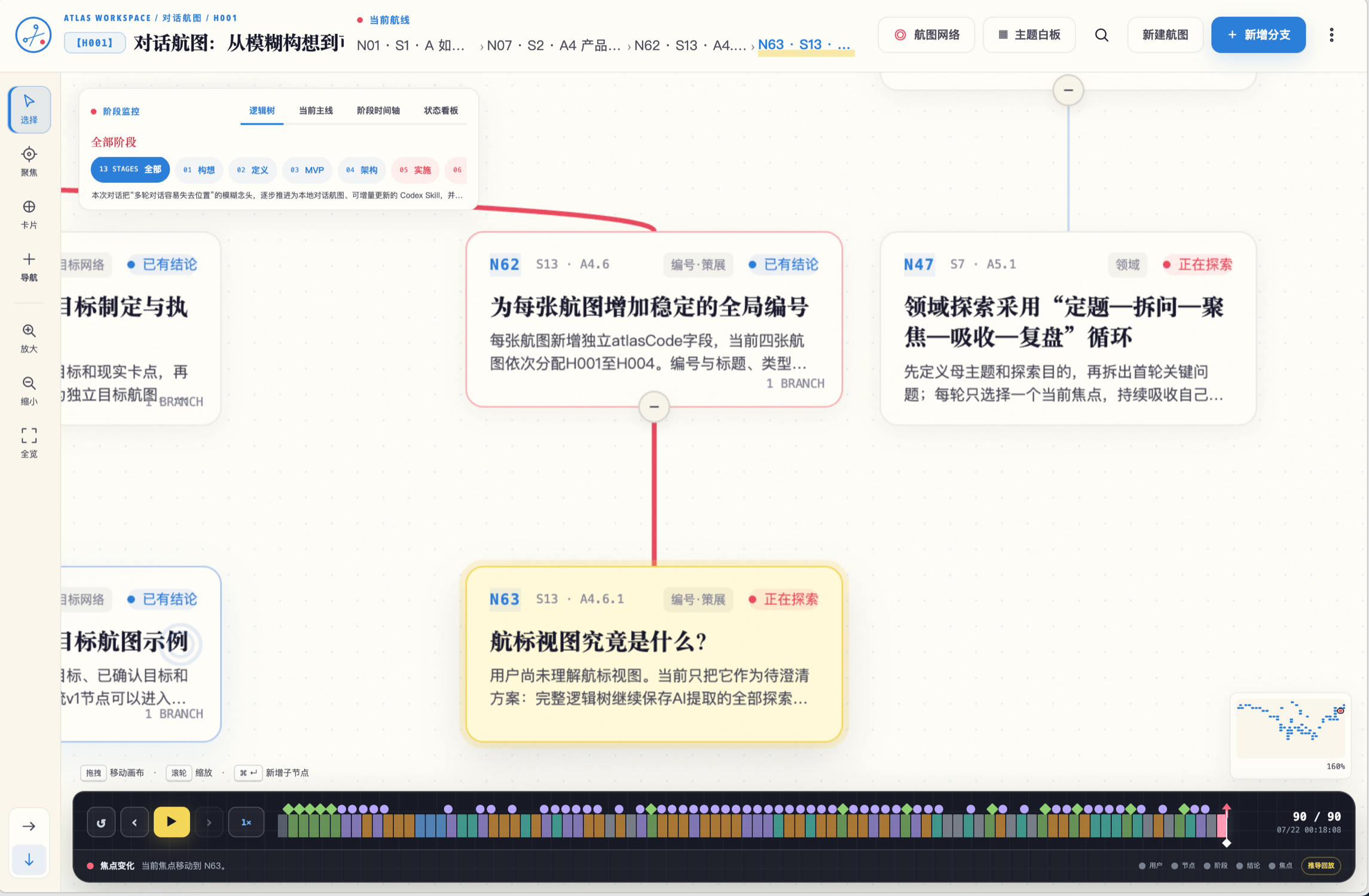Viewport: 1369px width, 896px height.
Task: Open 航图网络 view
Action: (x=927, y=35)
